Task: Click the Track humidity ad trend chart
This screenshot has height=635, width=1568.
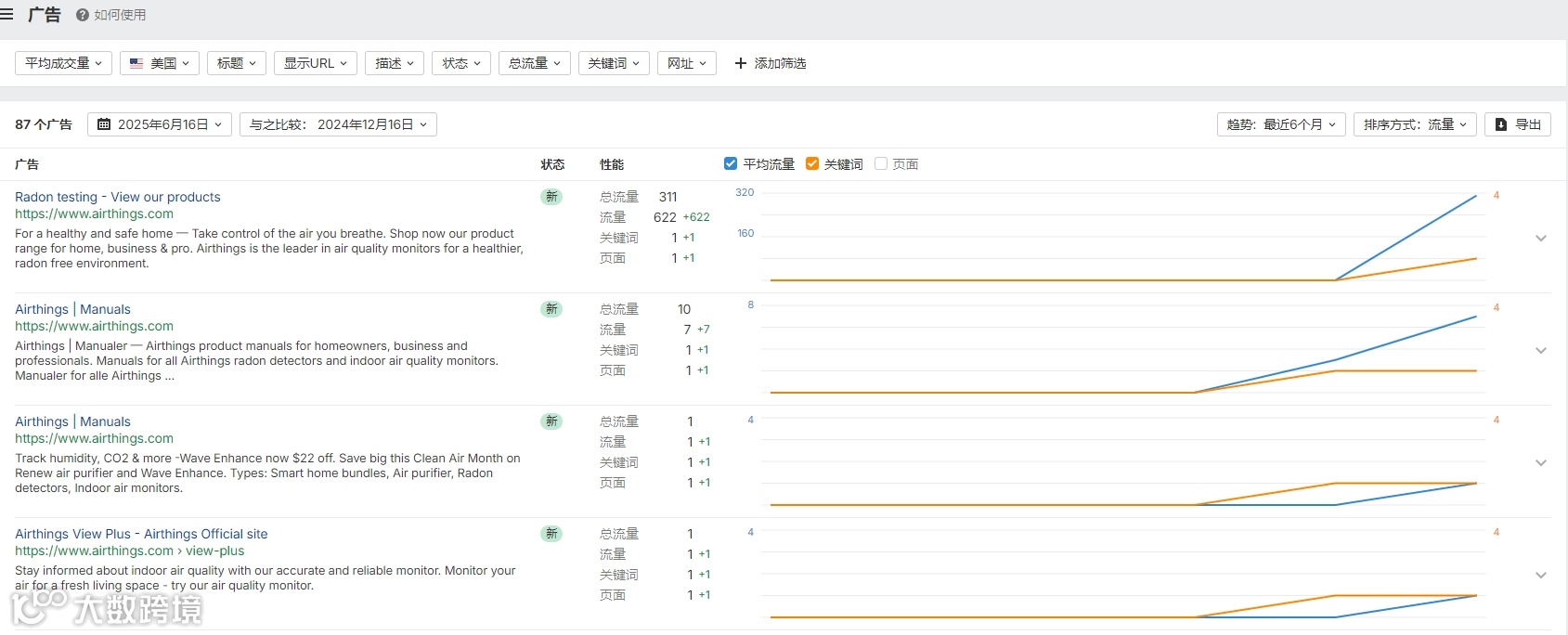Action: tap(1123, 461)
